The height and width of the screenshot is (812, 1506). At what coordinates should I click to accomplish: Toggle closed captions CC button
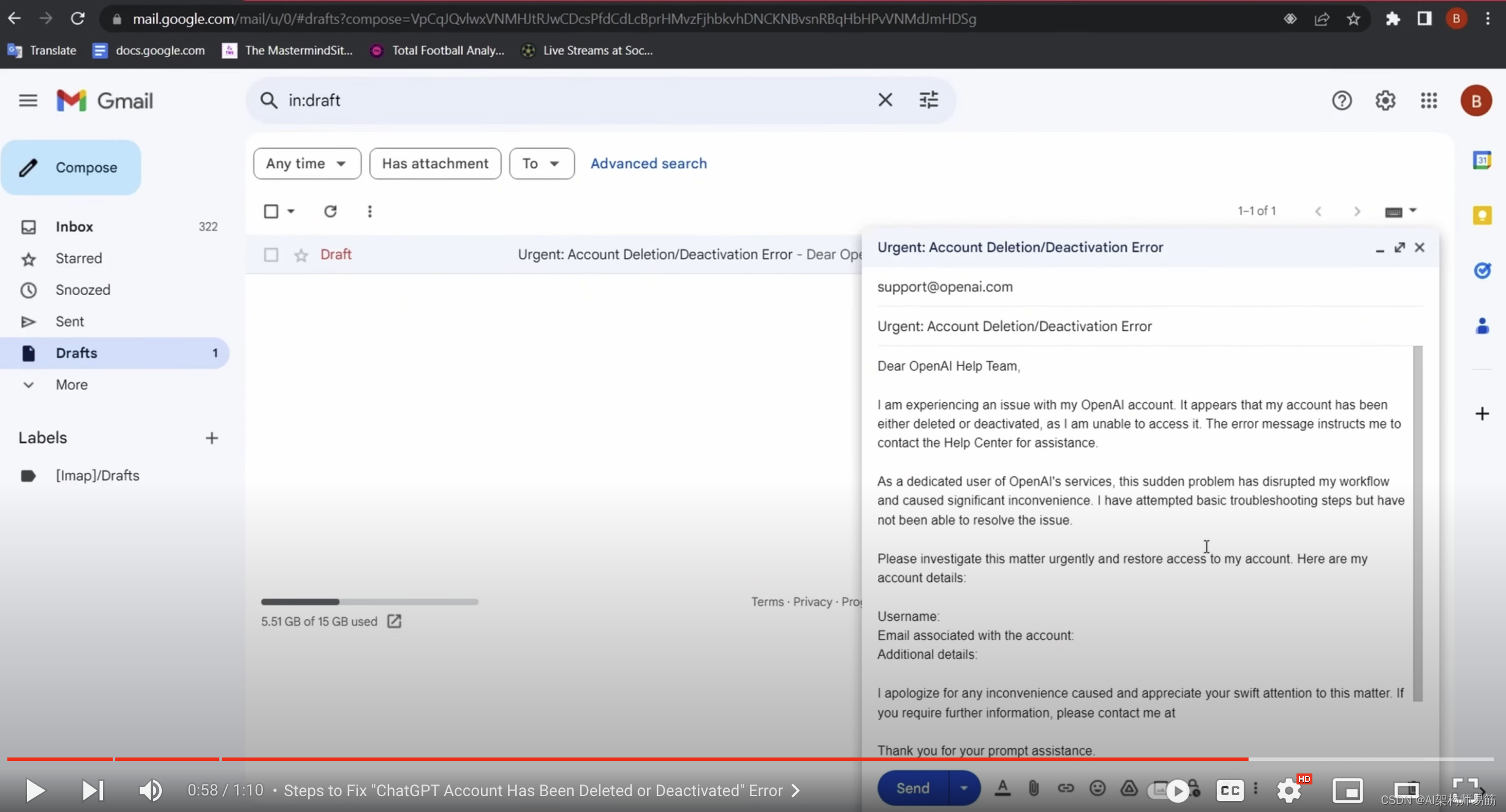coord(1229,791)
